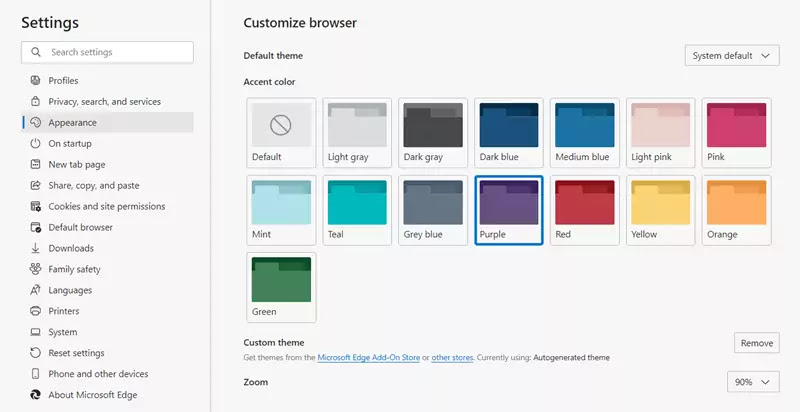800x412 pixels.
Task: Open Cookies and site permissions
Action: point(108,206)
